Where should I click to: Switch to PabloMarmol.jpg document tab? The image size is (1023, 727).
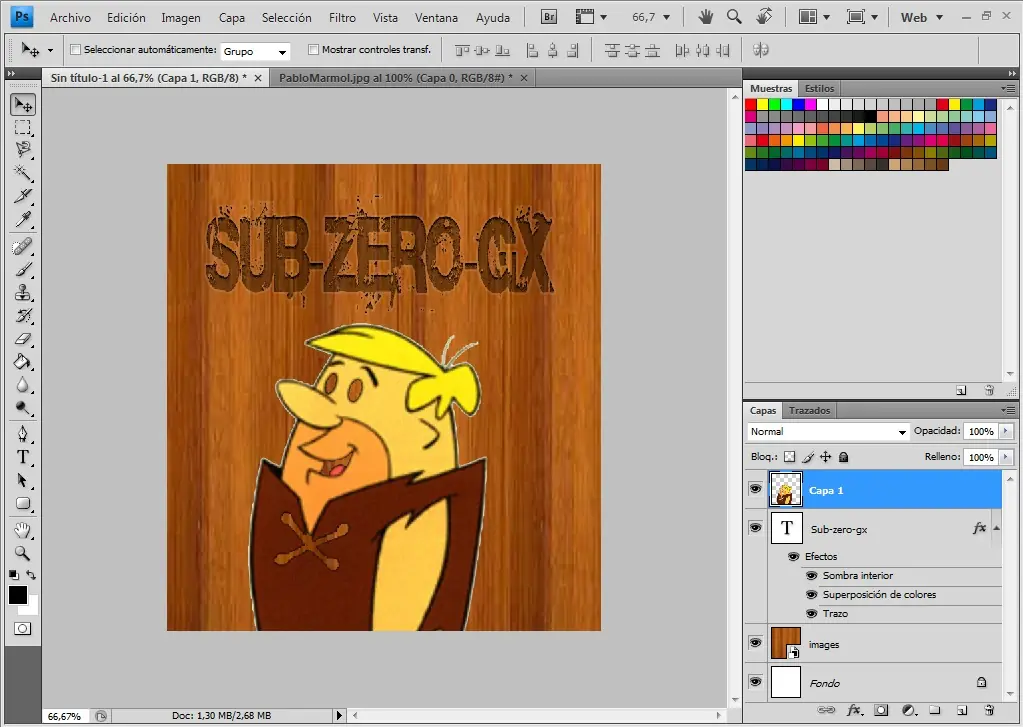click(x=395, y=78)
